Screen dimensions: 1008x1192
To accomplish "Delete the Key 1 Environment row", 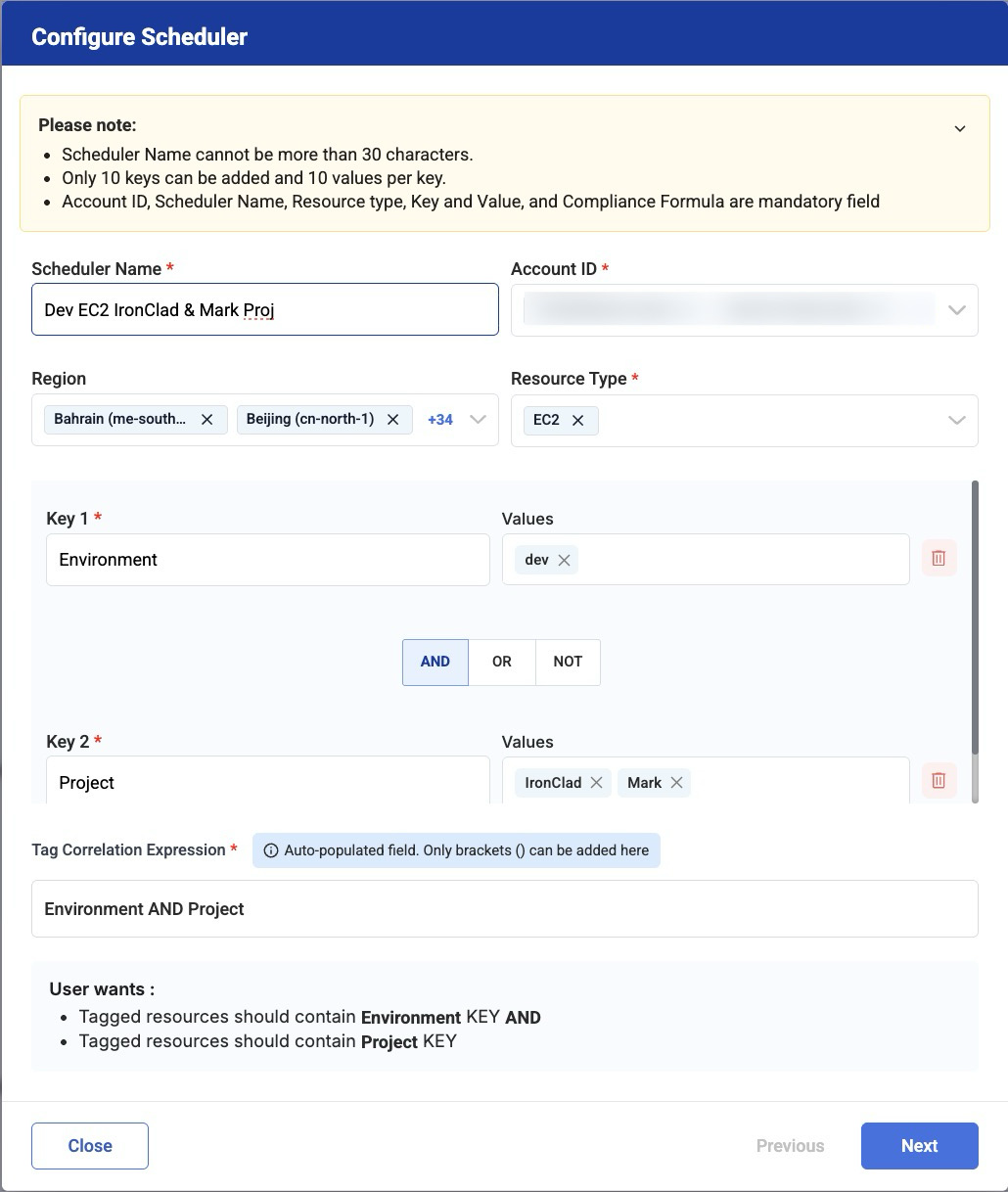I will [939, 558].
